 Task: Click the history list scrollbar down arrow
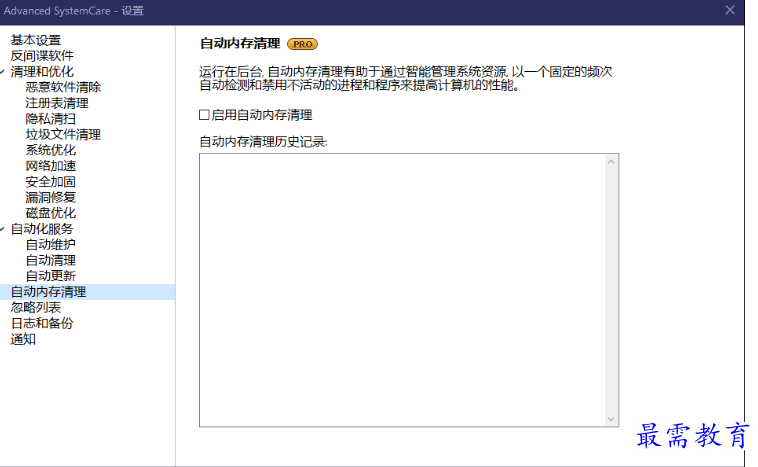[x=611, y=419]
